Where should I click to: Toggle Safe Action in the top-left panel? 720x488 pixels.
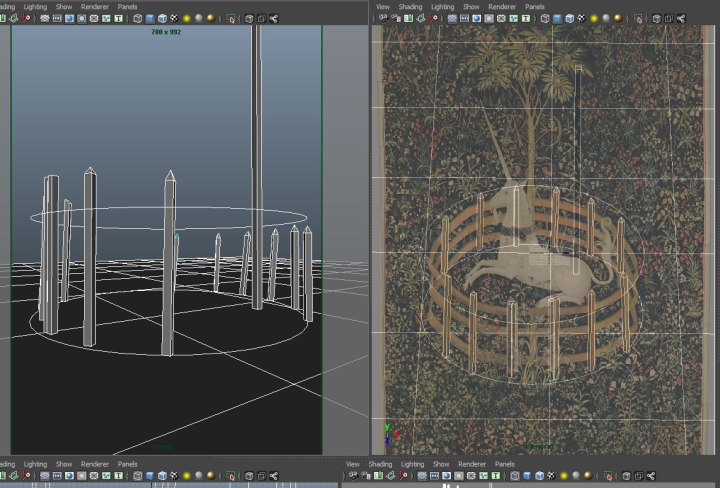(107, 18)
